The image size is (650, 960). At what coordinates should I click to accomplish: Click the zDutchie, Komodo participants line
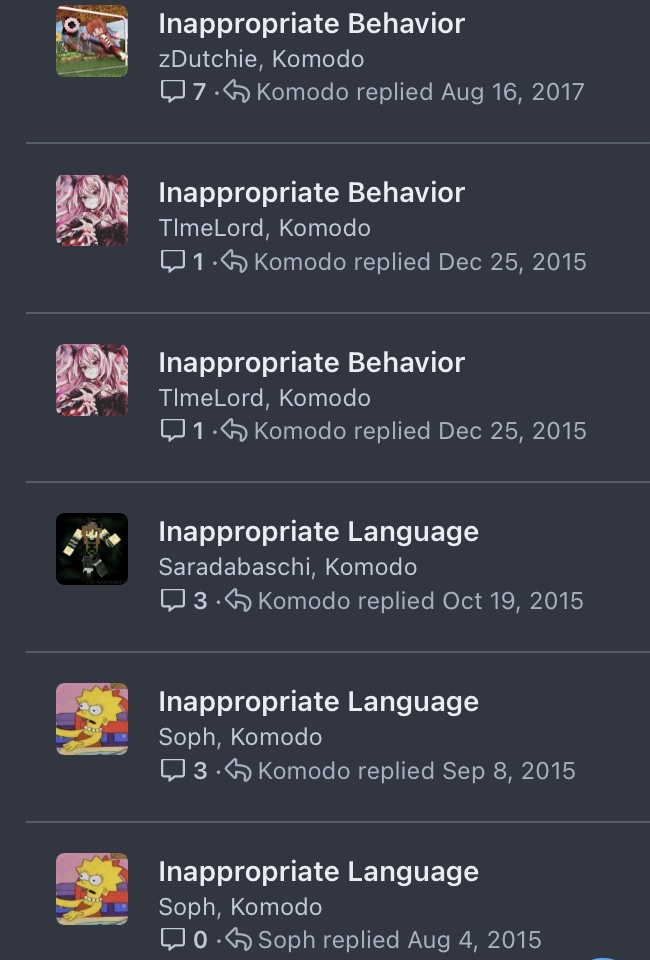point(261,59)
